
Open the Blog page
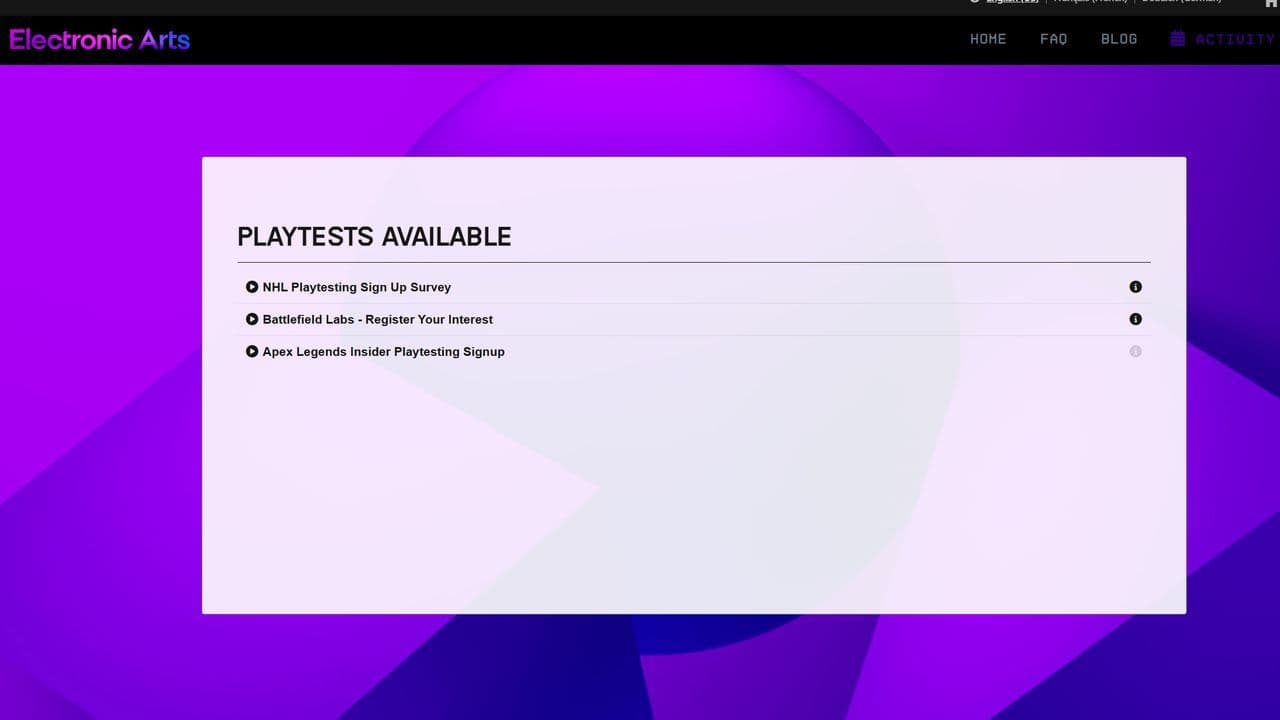click(1119, 39)
